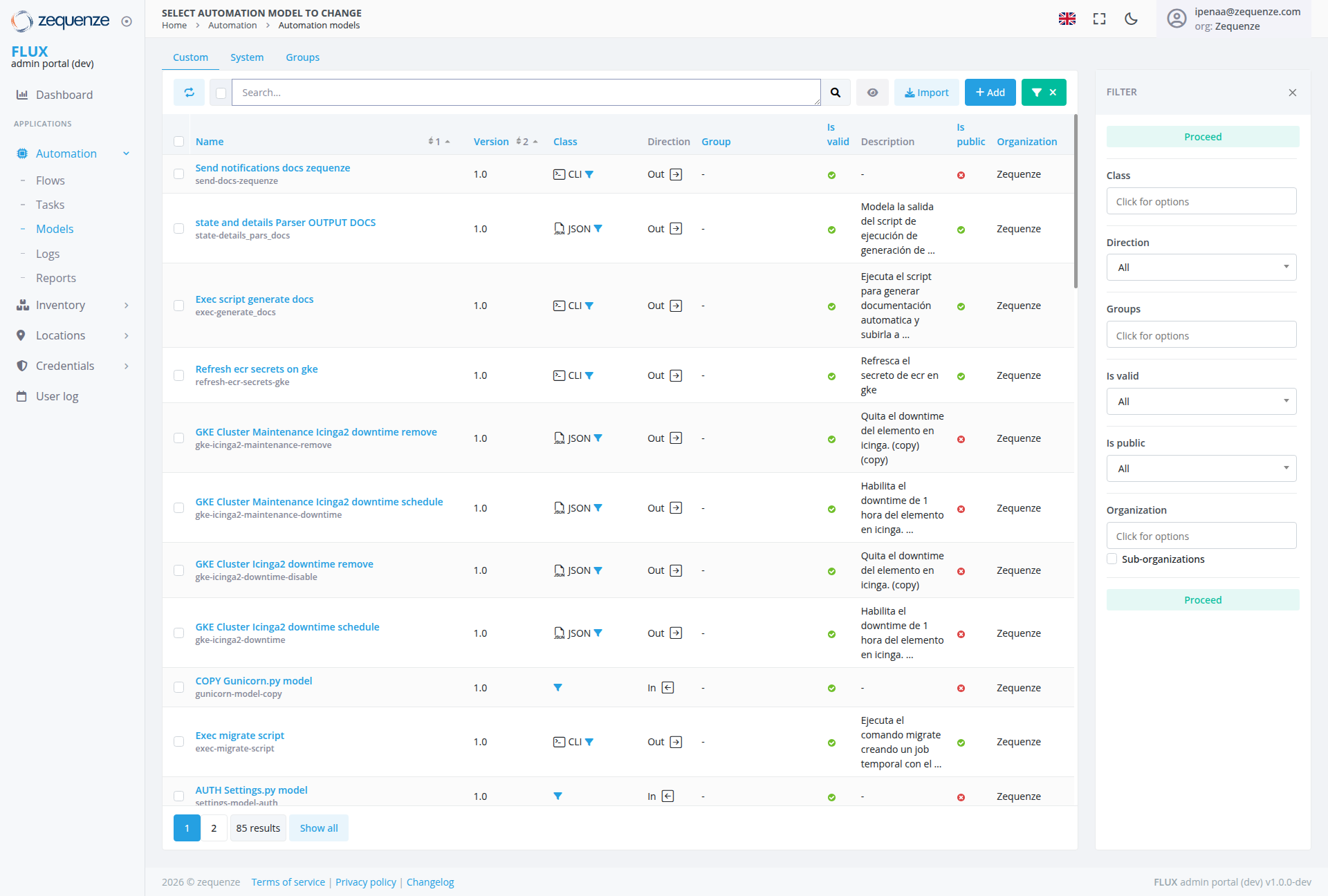This screenshot has width=1328, height=896.
Task: Switch to dark mode with the moon icon
Action: click(1131, 19)
